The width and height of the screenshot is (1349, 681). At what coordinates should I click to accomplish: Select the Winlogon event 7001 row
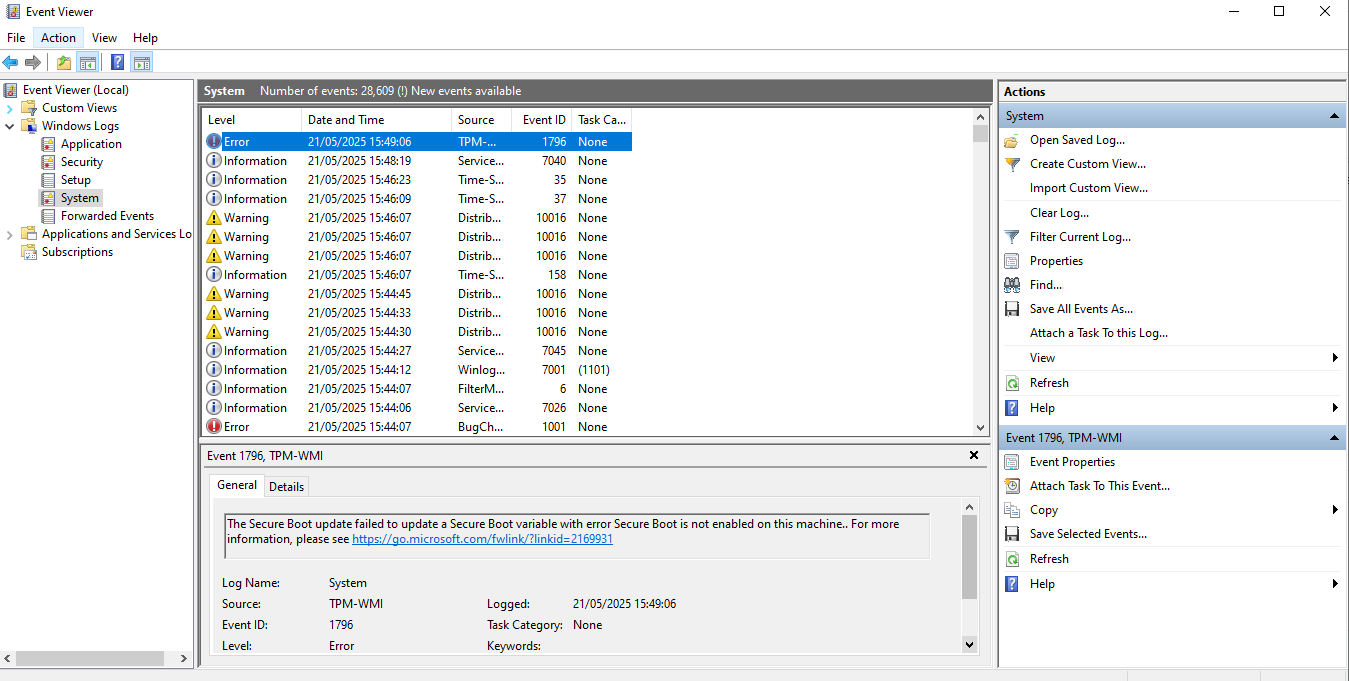[418, 370]
